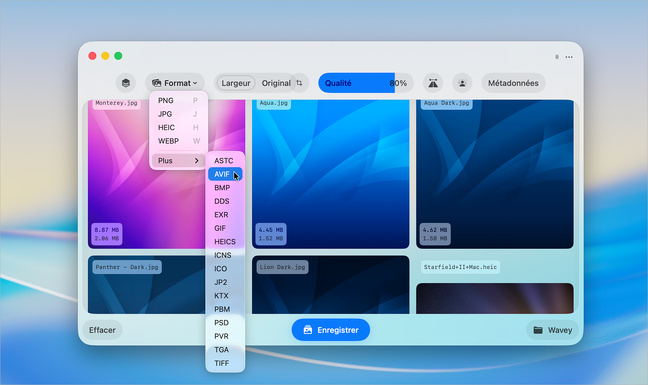Select TIFF in the submenu
Image resolution: width=648 pixels, height=385 pixels.
pyautogui.click(x=225, y=363)
